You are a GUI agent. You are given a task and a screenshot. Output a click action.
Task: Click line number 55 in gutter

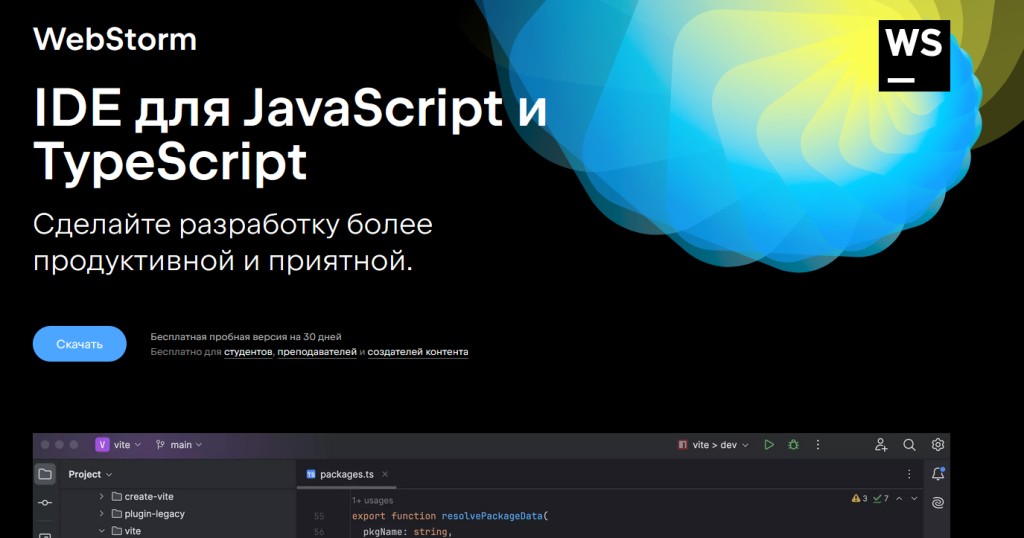pyautogui.click(x=319, y=516)
